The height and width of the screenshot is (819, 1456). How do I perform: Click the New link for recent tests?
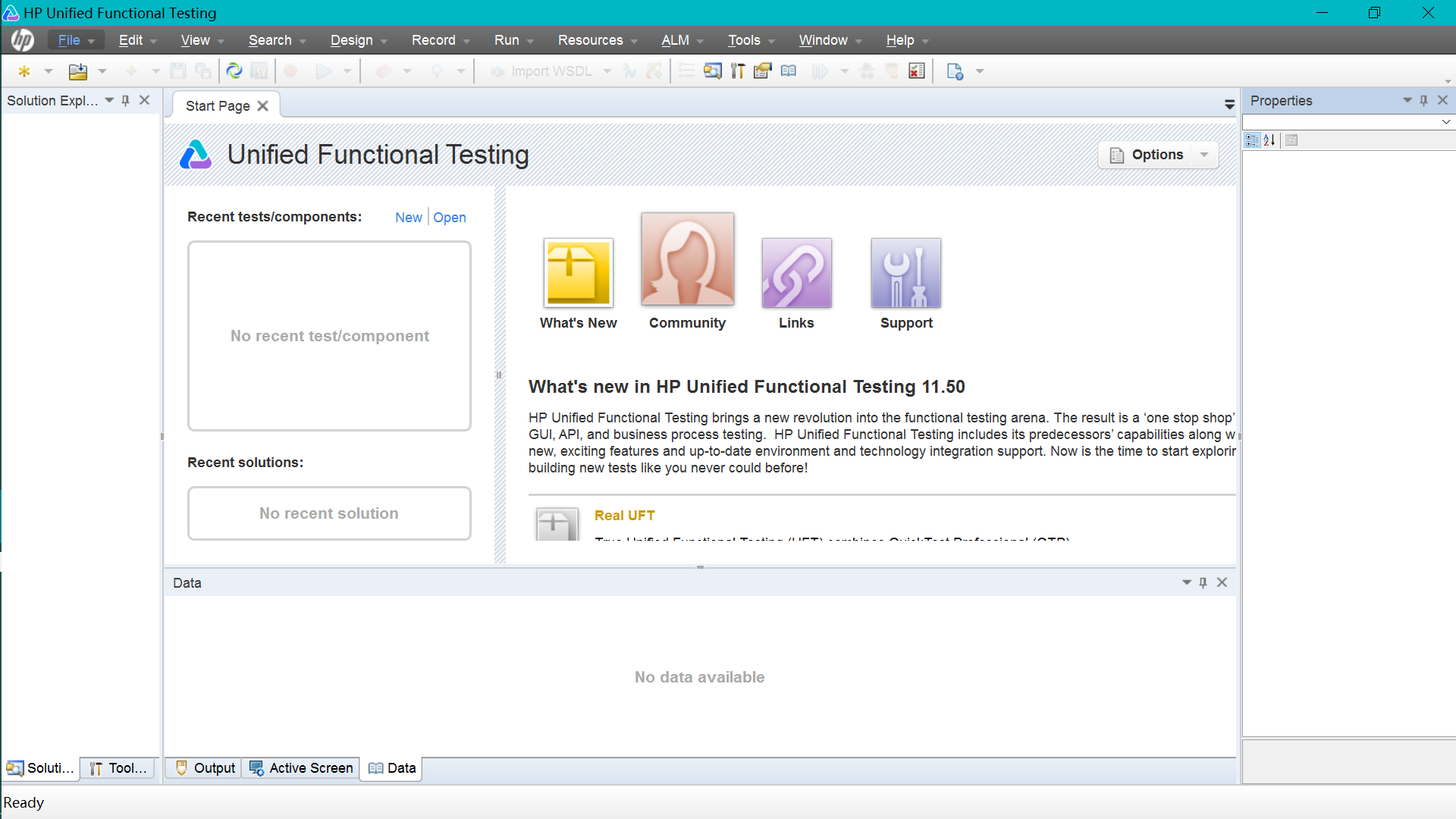tap(409, 218)
